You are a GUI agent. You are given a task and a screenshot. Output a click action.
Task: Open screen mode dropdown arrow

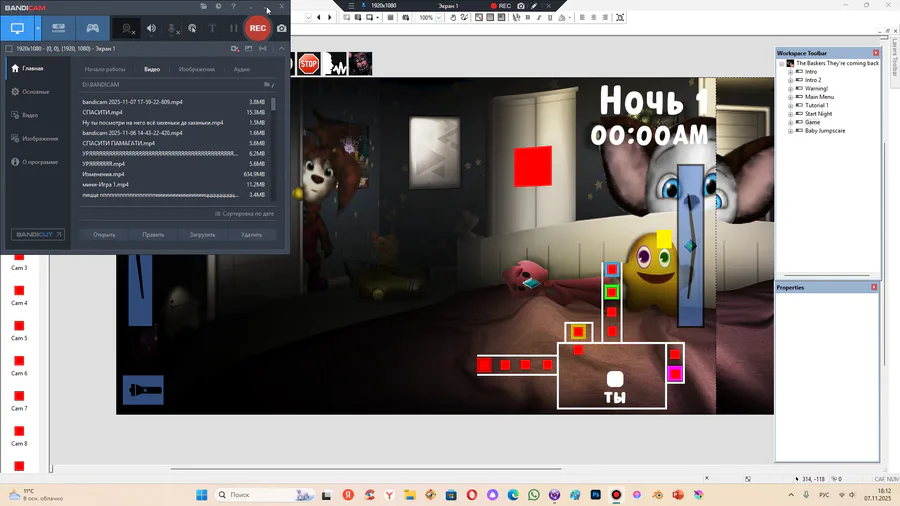(x=38, y=28)
